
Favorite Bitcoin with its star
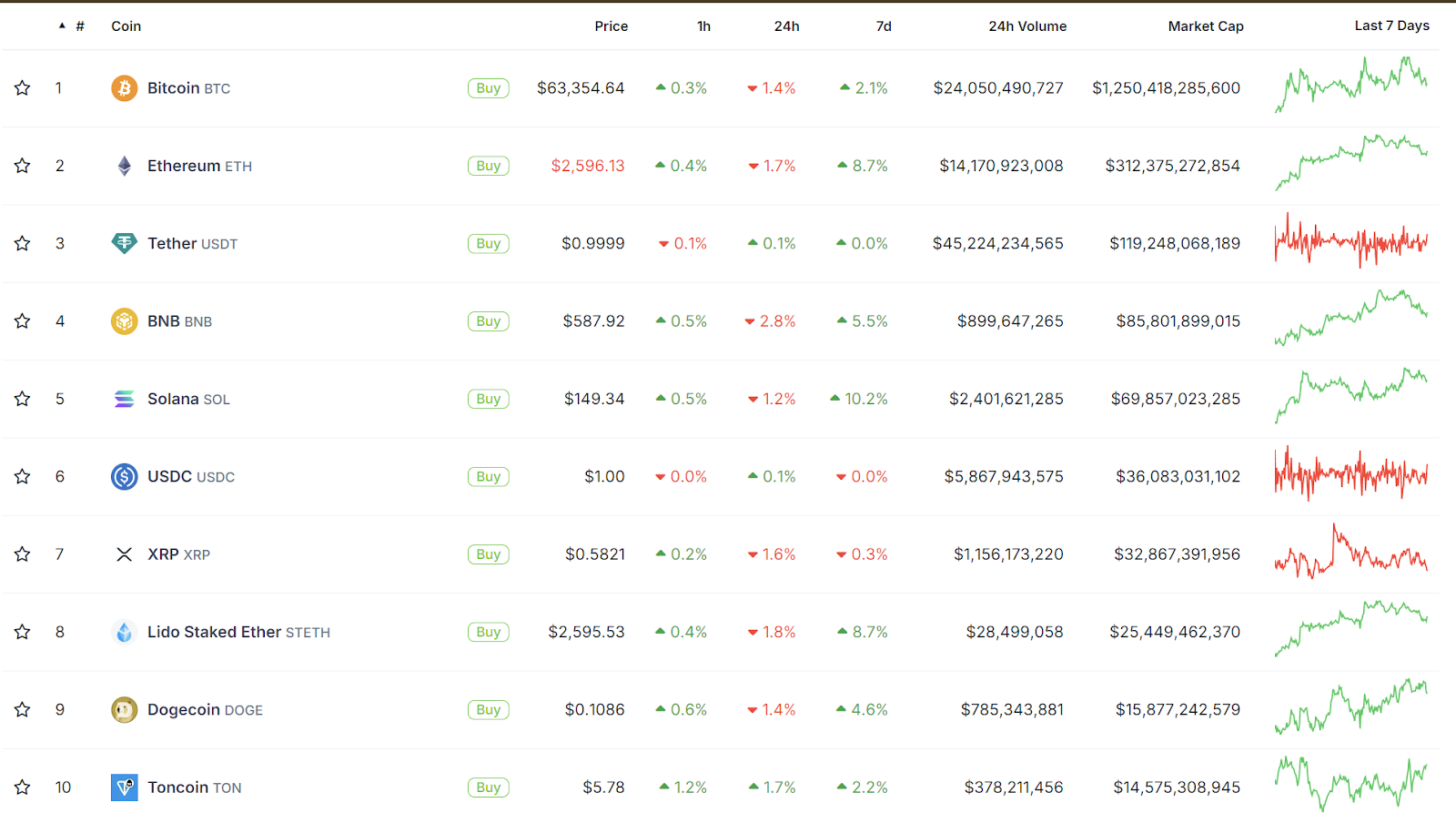point(23,88)
